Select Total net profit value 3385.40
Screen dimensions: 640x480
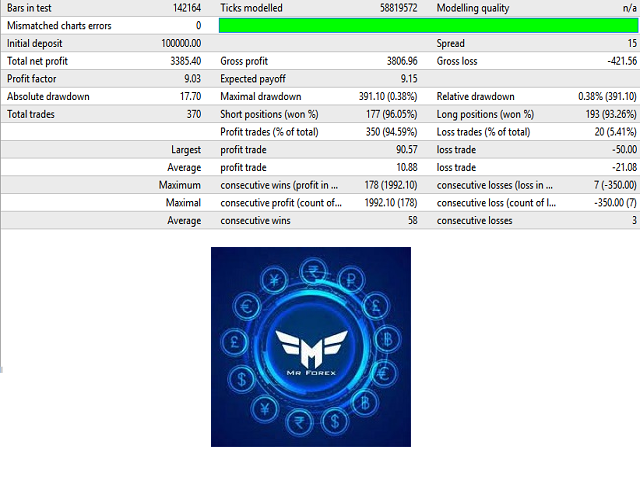pos(186,61)
